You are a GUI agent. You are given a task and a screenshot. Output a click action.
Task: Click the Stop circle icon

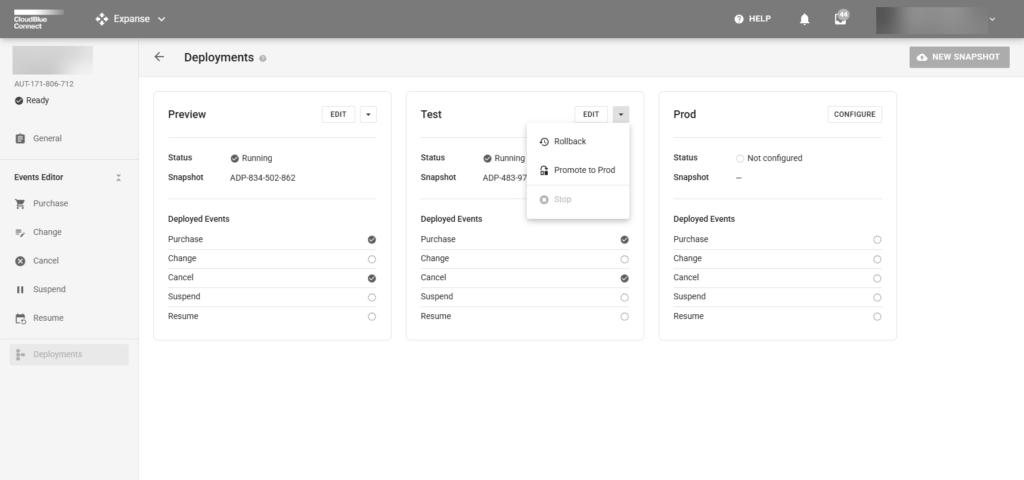(544, 200)
